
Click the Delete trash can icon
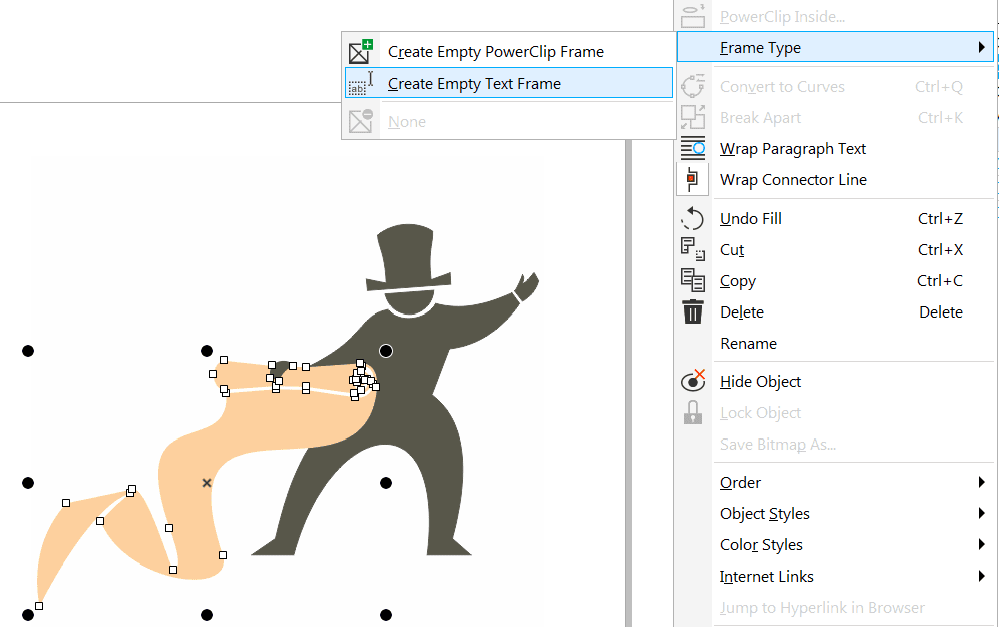coord(693,312)
